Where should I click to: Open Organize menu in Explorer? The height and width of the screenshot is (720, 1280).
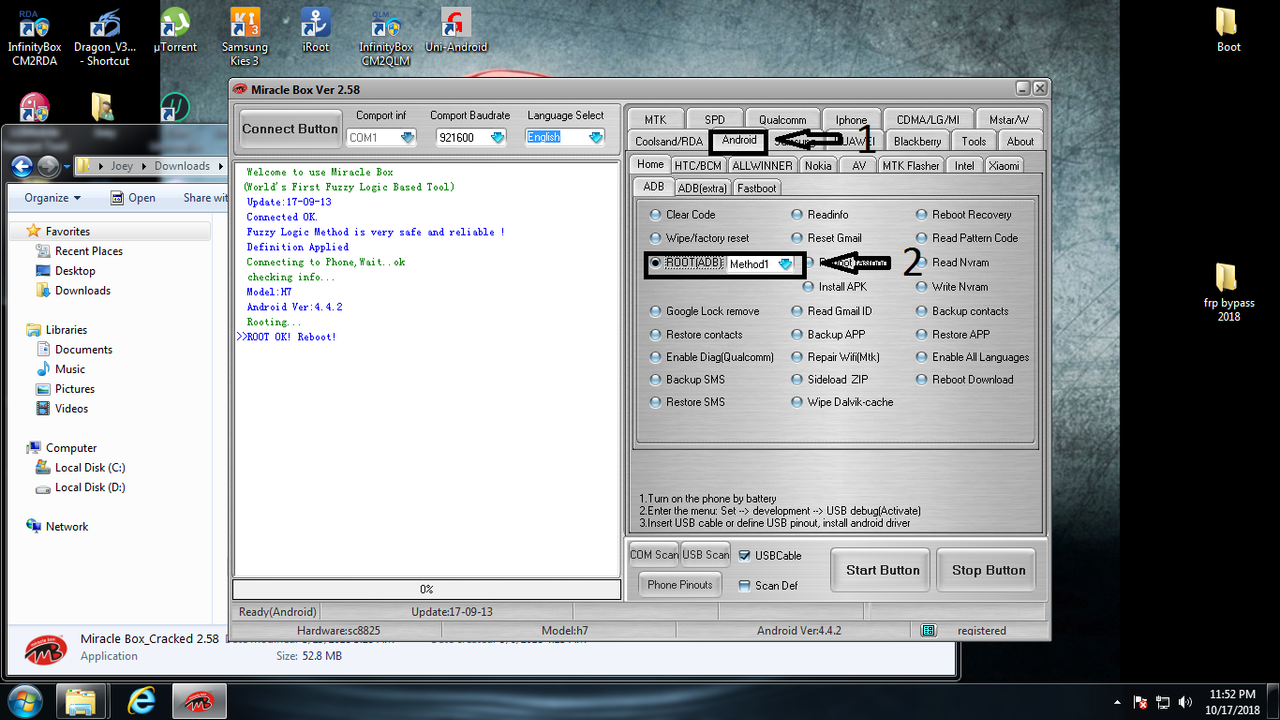click(52, 198)
